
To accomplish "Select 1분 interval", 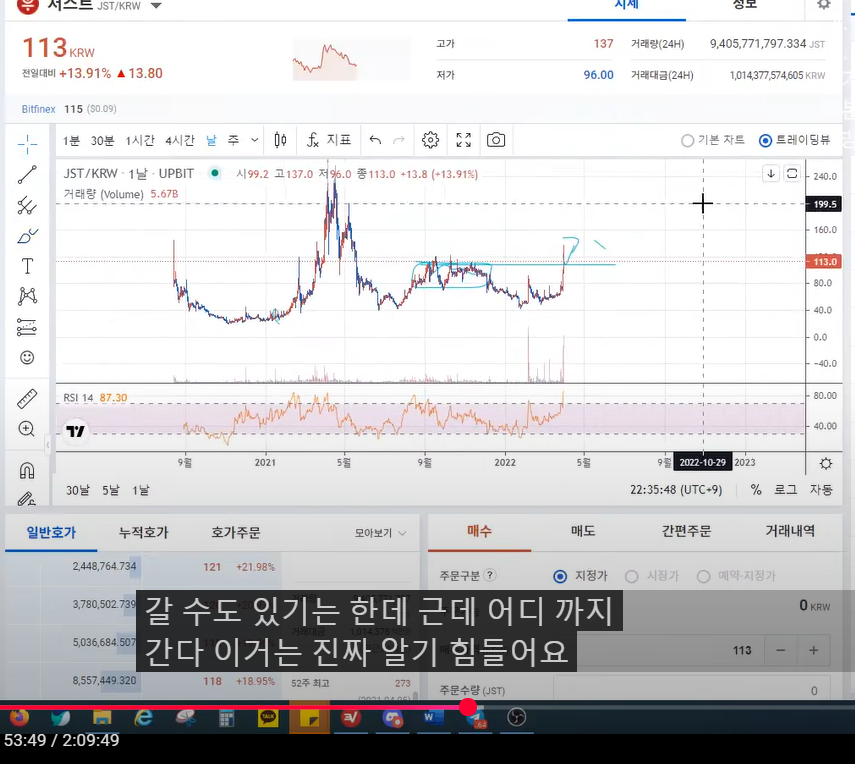I will 71,141.
